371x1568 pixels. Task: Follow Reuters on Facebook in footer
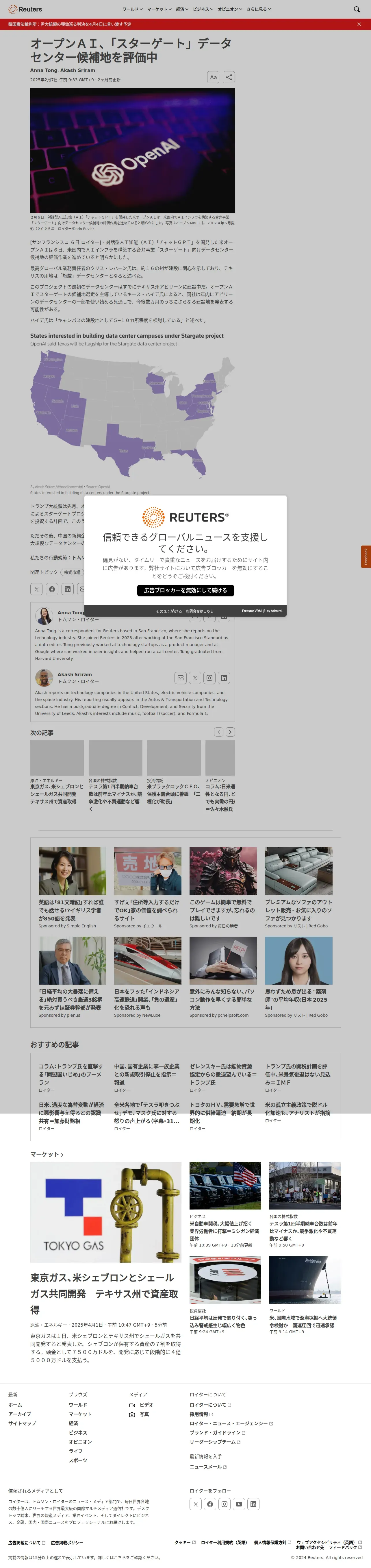210,1504
